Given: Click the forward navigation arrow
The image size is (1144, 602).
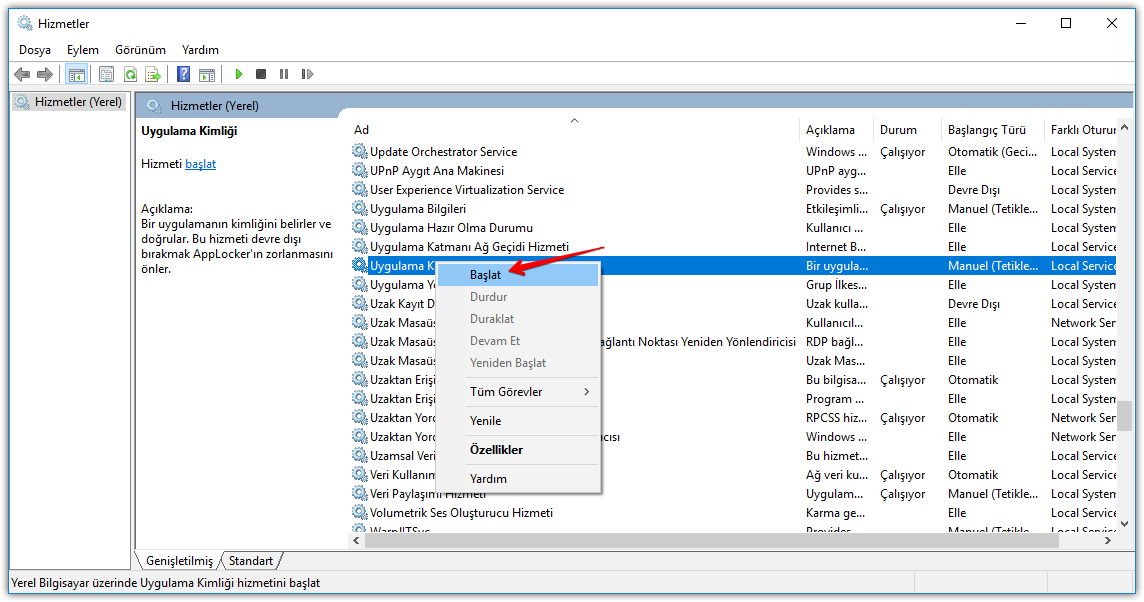Looking at the screenshot, I should point(45,73).
